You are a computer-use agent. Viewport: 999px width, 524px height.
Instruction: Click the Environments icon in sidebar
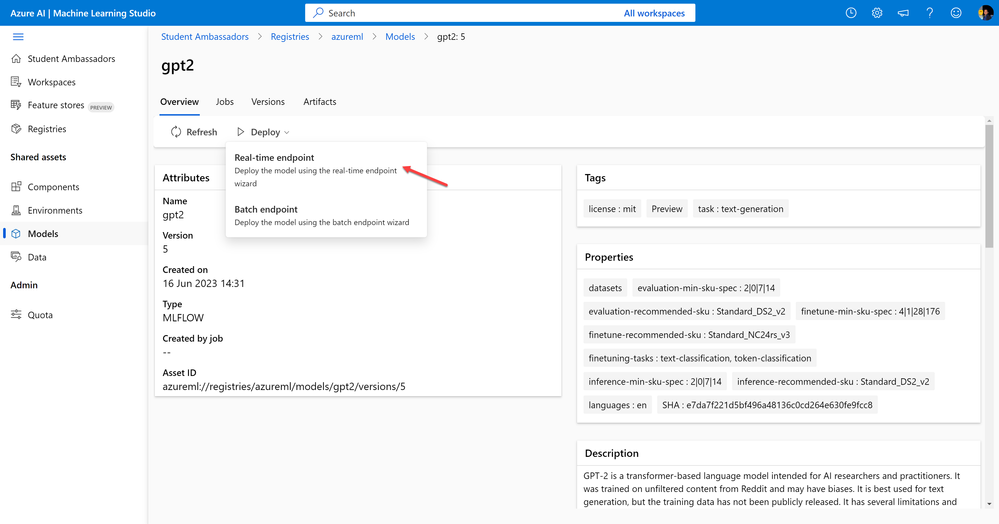pos(16,210)
